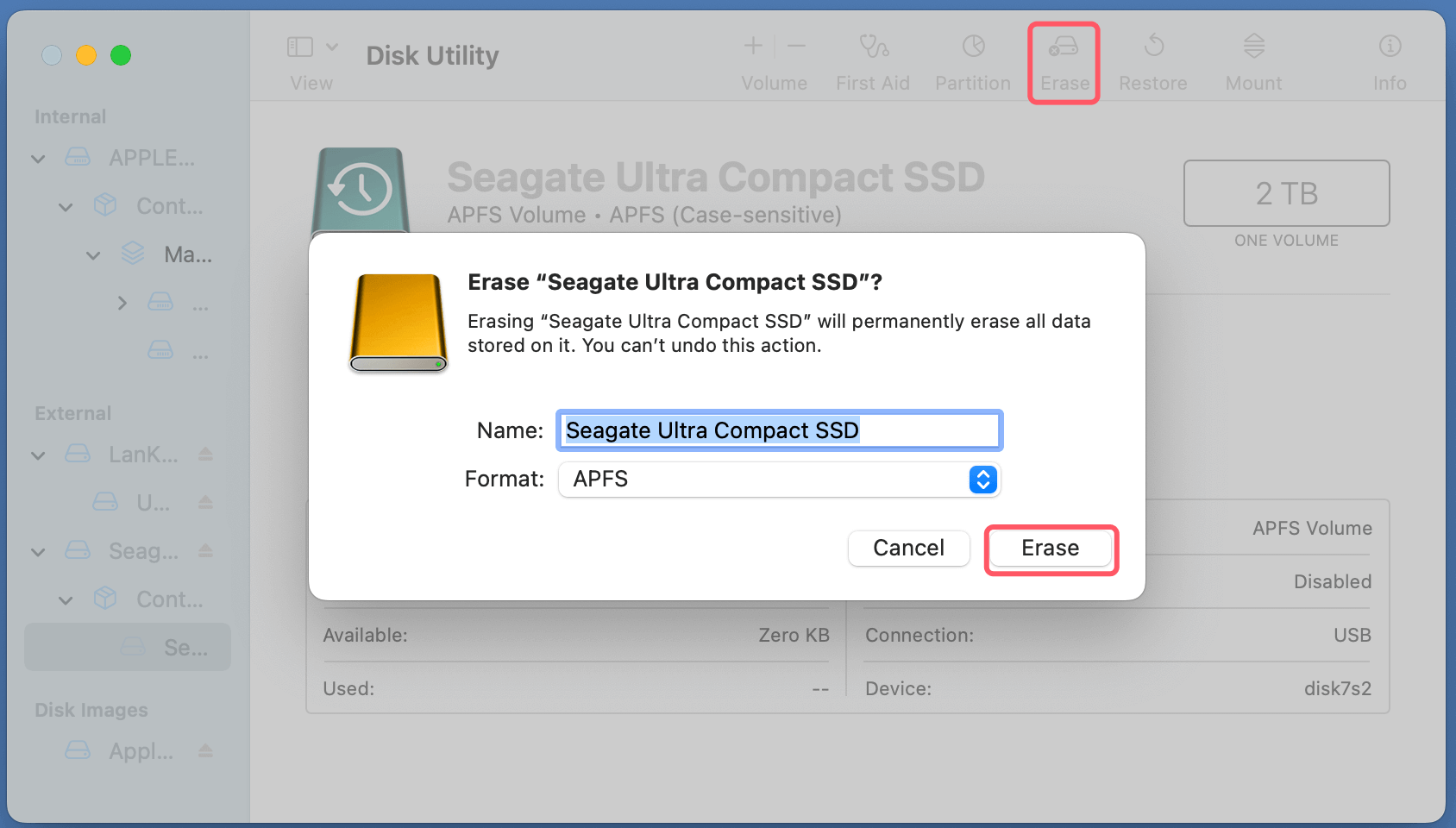Screen dimensions: 1456x828
Task: Open the Format dropdown in the dialog
Action: coord(982,480)
